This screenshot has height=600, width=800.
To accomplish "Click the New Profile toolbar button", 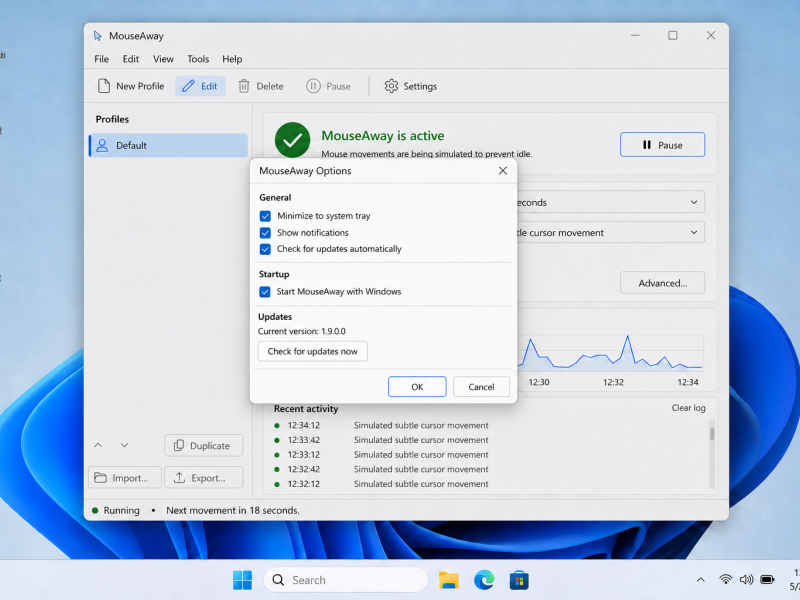I will [131, 86].
